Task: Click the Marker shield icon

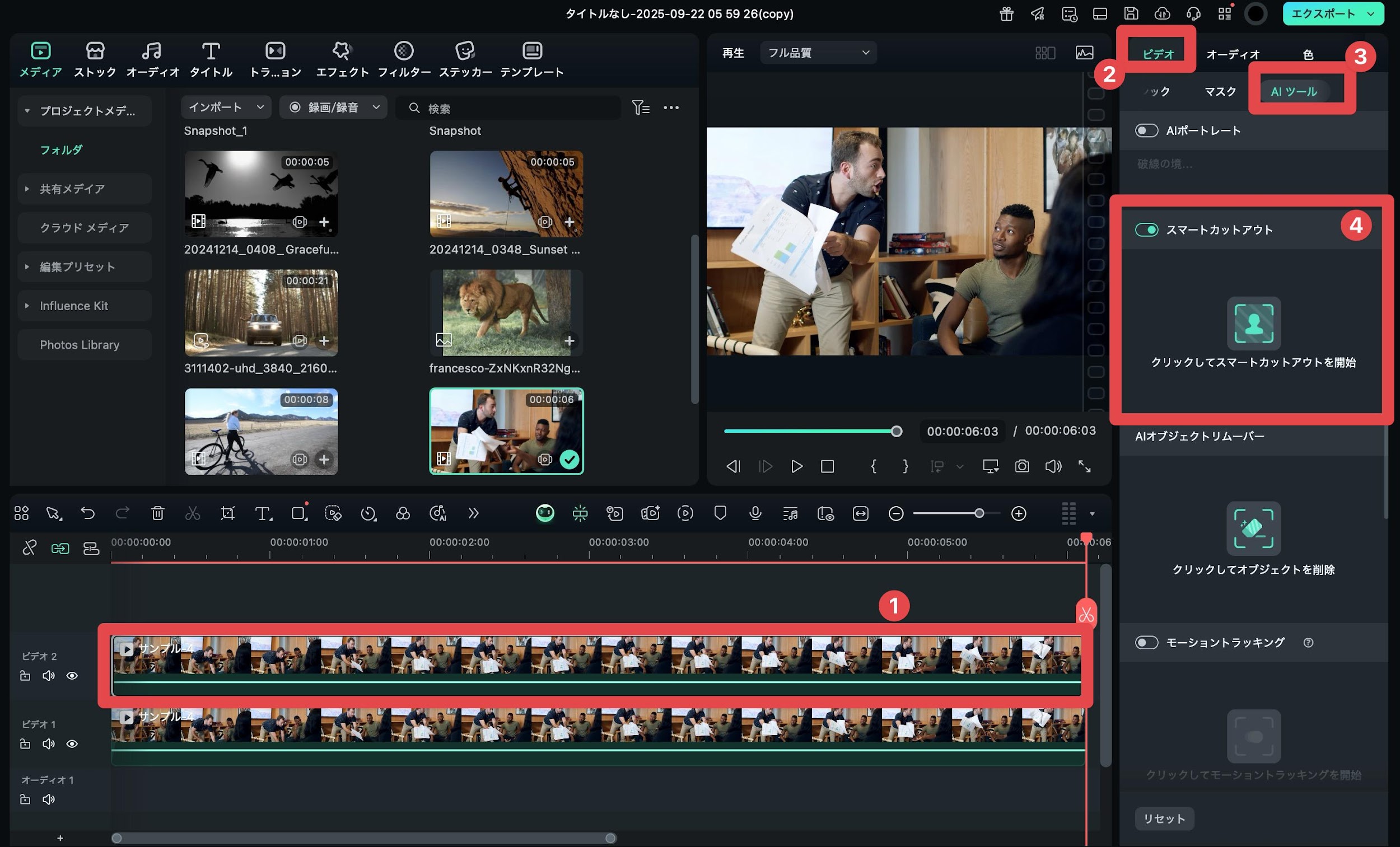Action: pyautogui.click(x=721, y=513)
